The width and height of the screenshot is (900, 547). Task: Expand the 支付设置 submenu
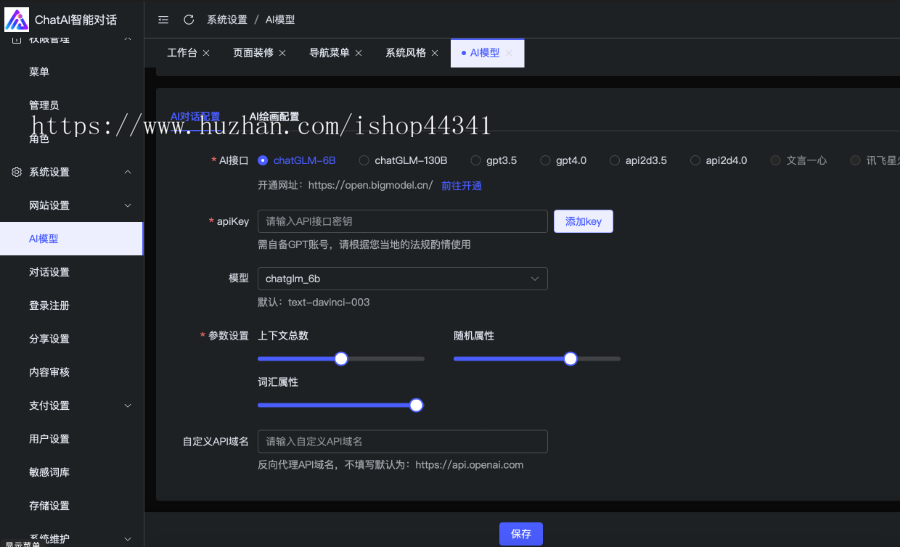pos(128,406)
